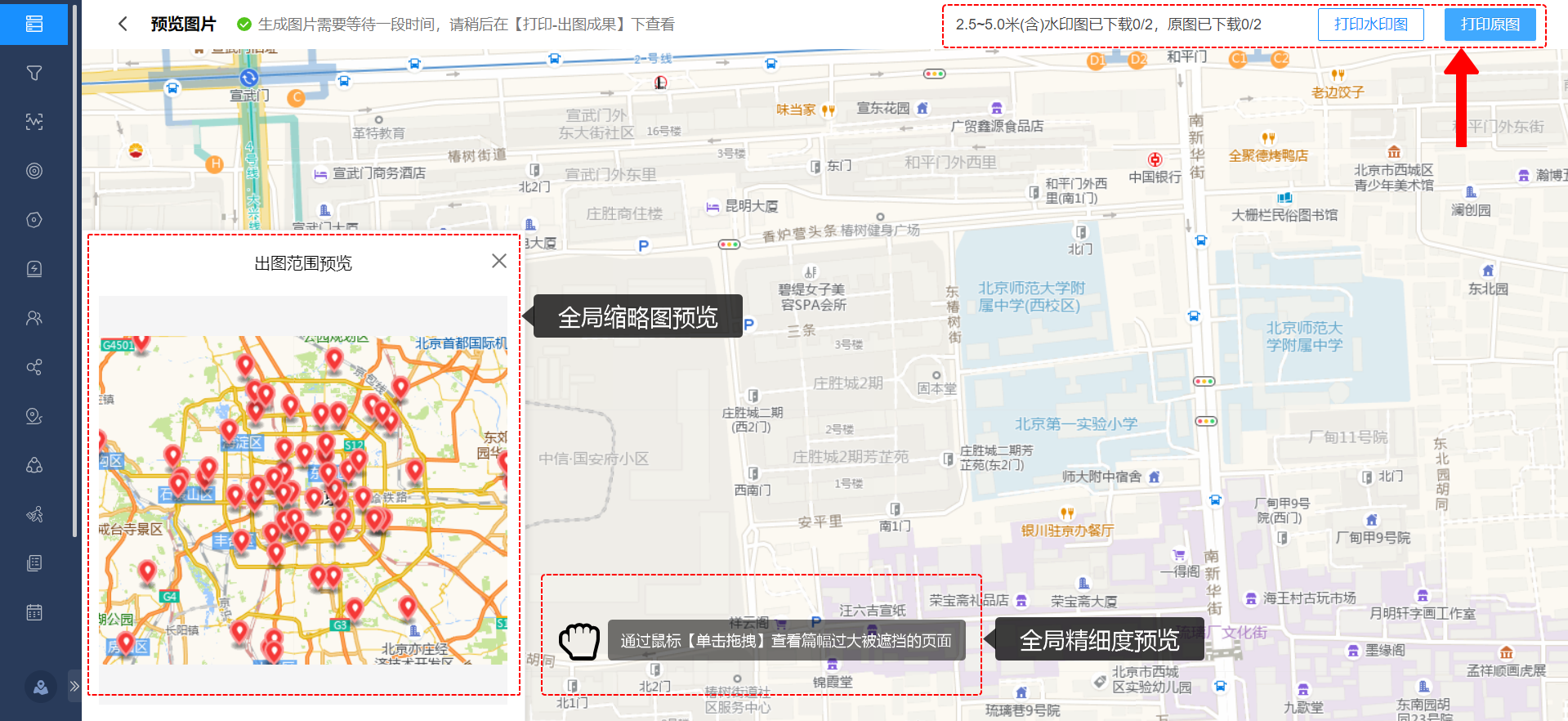Click the 墨缘阁 shop label
Viewport: 1568px width, 721px height.
point(1385,651)
